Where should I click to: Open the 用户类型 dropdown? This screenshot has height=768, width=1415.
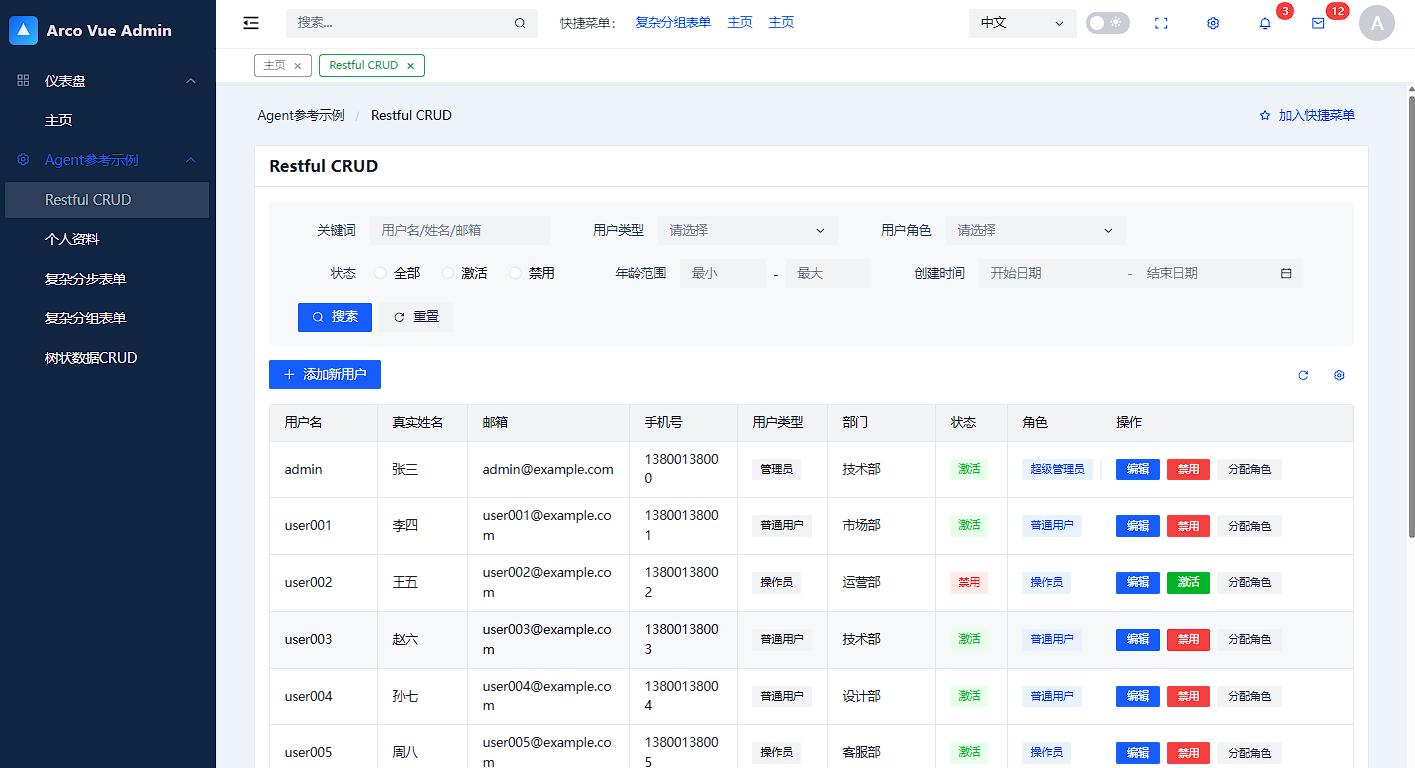747,230
